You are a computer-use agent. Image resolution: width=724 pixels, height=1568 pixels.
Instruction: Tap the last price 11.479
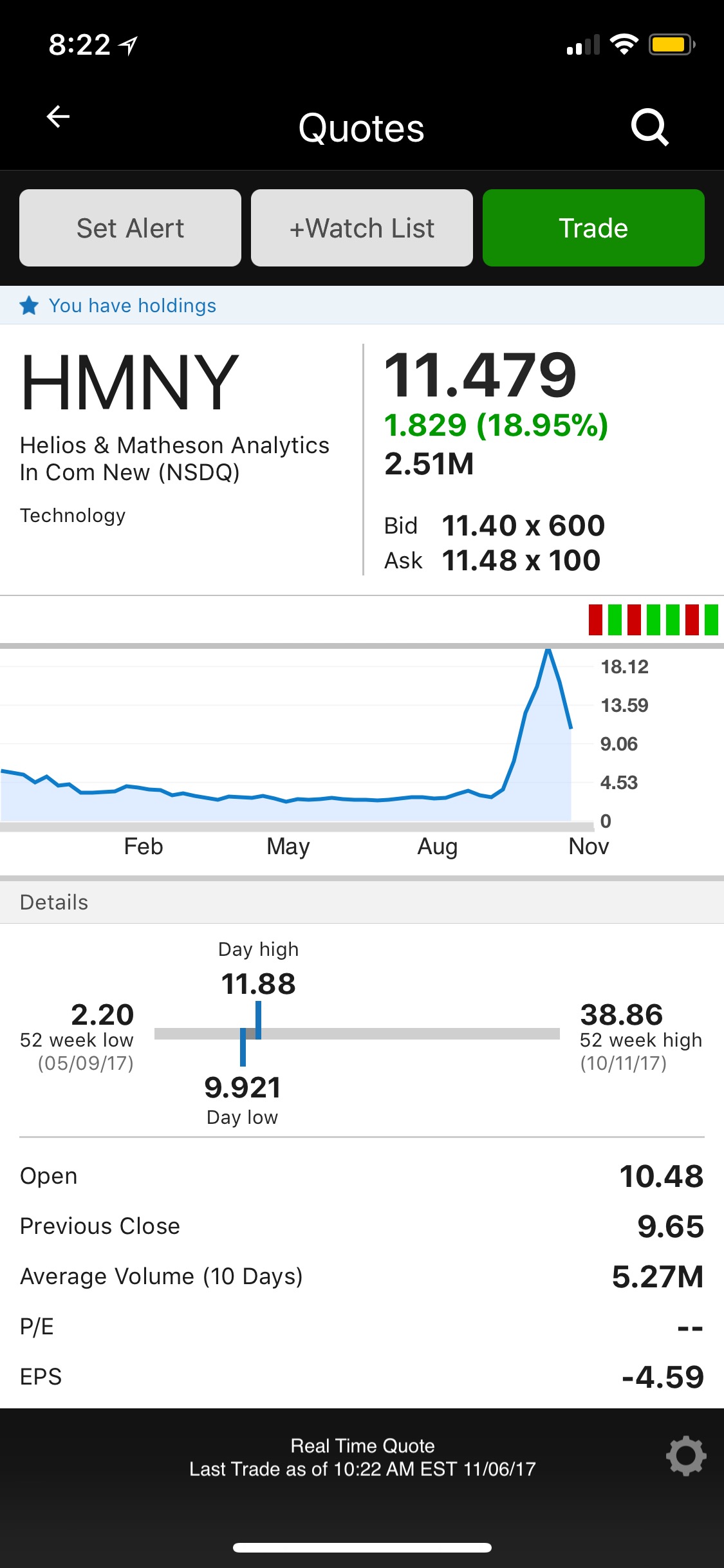[x=480, y=375]
